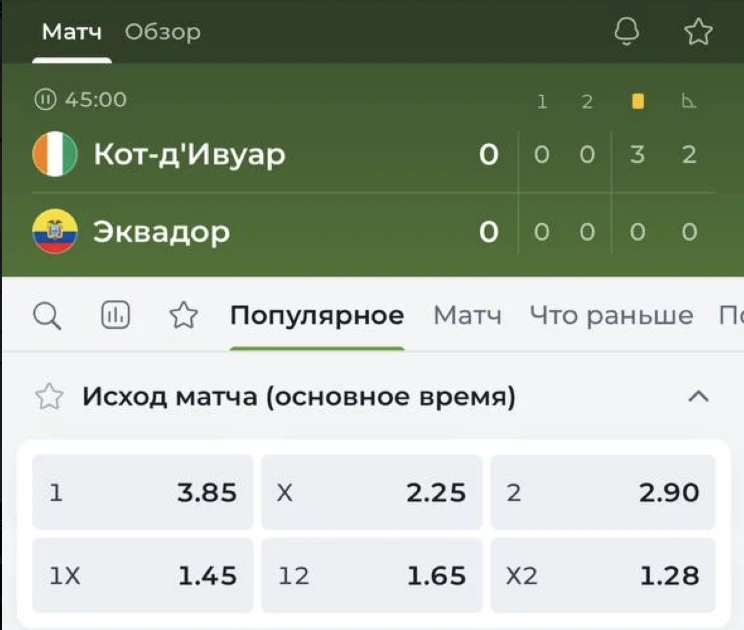744x630 pixels.
Task: Show favorite markets star filter
Action: (184, 315)
